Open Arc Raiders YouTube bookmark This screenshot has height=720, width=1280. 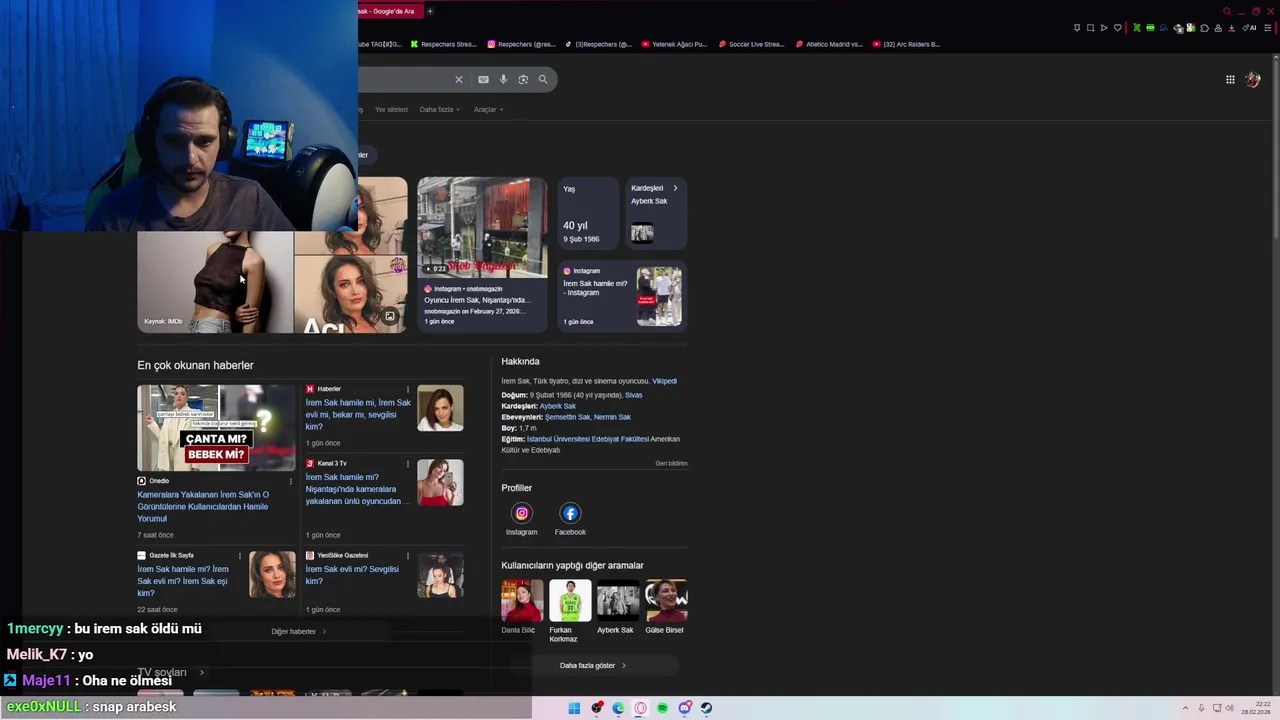pyautogui.click(x=906, y=44)
